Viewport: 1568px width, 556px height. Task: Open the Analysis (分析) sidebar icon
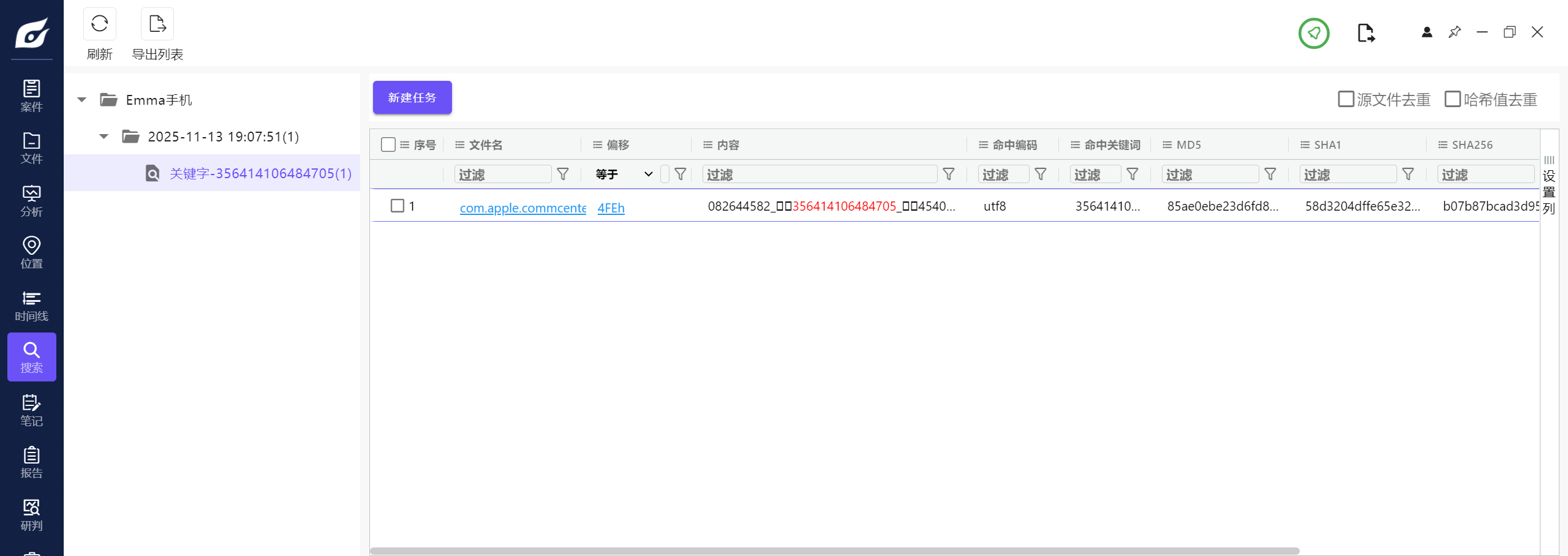(31, 201)
